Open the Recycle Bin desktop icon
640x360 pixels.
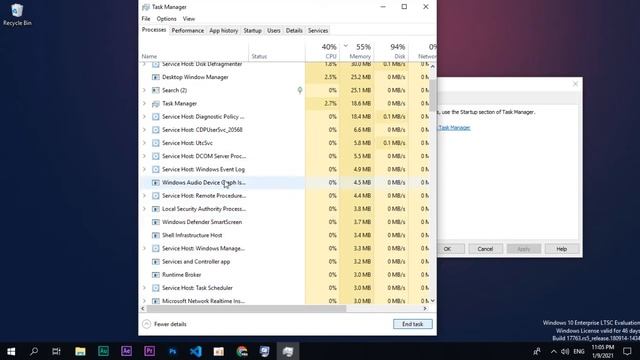tap(17, 15)
